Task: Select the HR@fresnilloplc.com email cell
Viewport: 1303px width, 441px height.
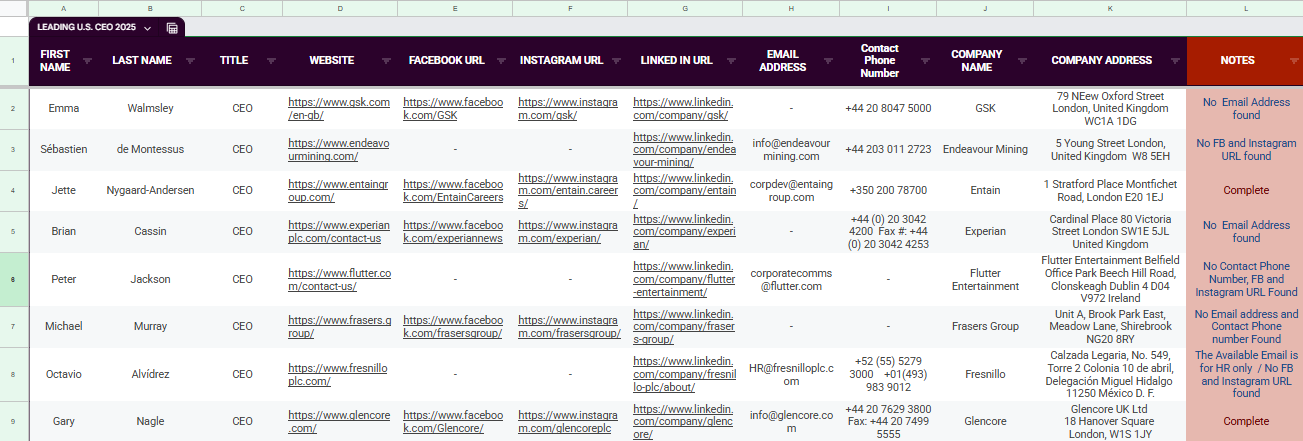Action: [791, 374]
